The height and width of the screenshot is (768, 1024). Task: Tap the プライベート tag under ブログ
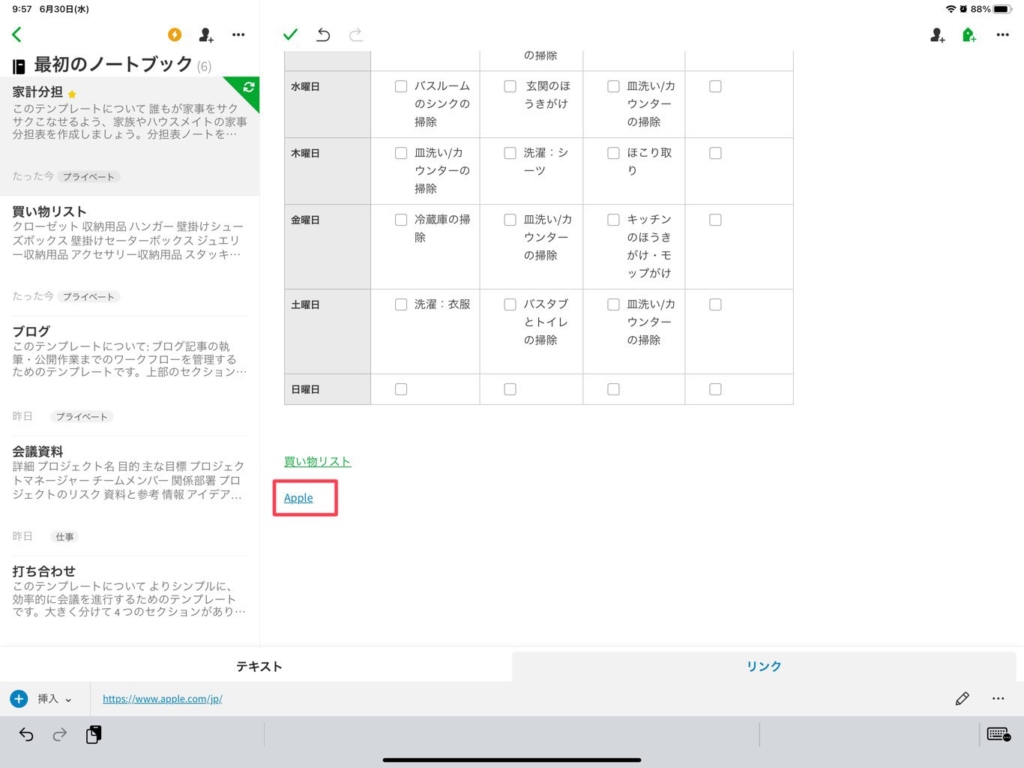pos(82,417)
